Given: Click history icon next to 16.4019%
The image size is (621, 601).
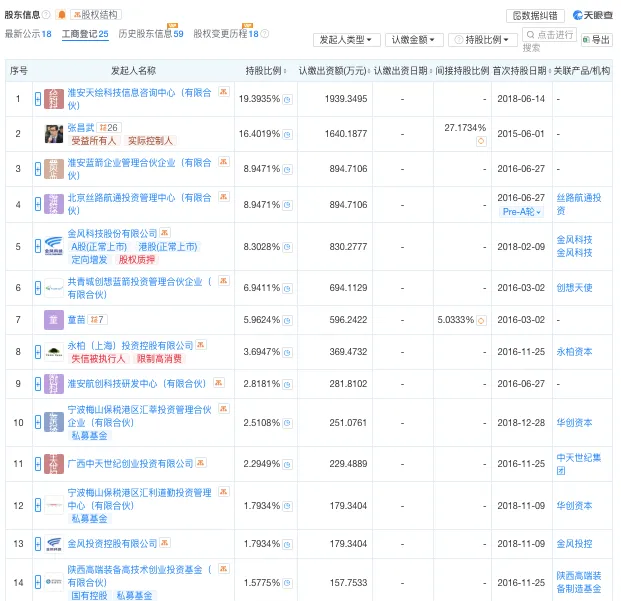Looking at the screenshot, I should 288,135.
